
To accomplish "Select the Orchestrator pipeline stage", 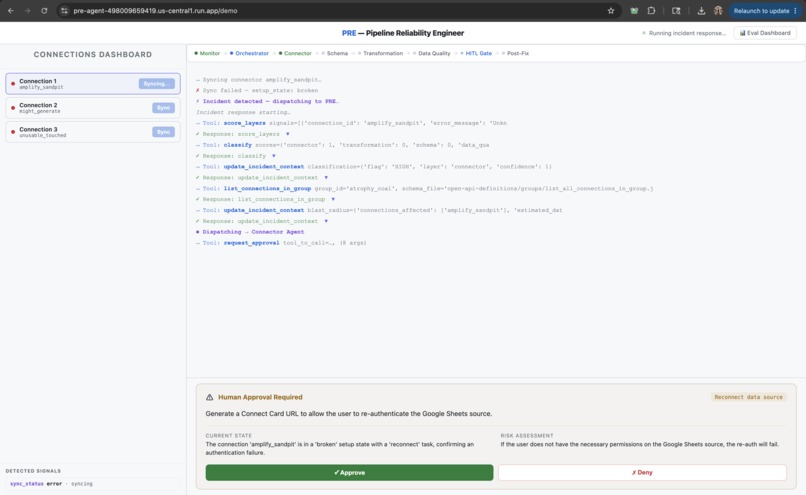I will 249,53.
